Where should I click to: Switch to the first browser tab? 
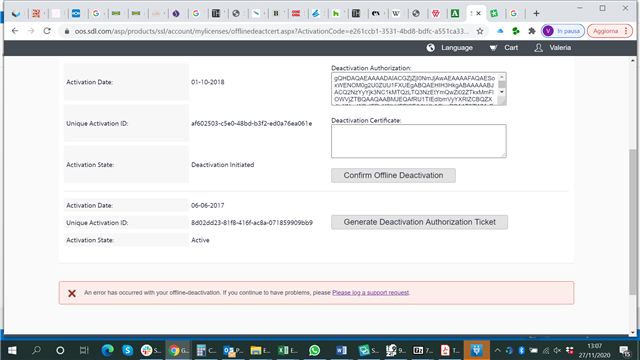click(16, 13)
